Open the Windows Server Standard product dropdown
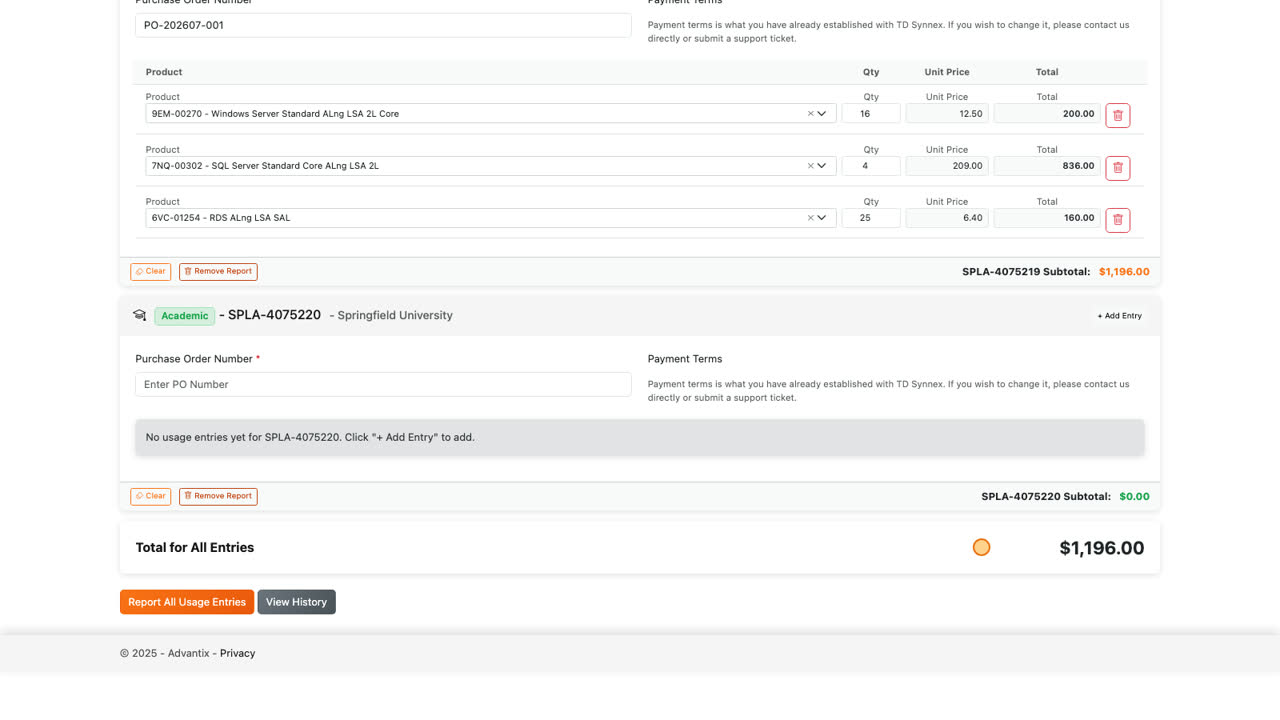This screenshot has width=1280, height=720. click(822, 114)
